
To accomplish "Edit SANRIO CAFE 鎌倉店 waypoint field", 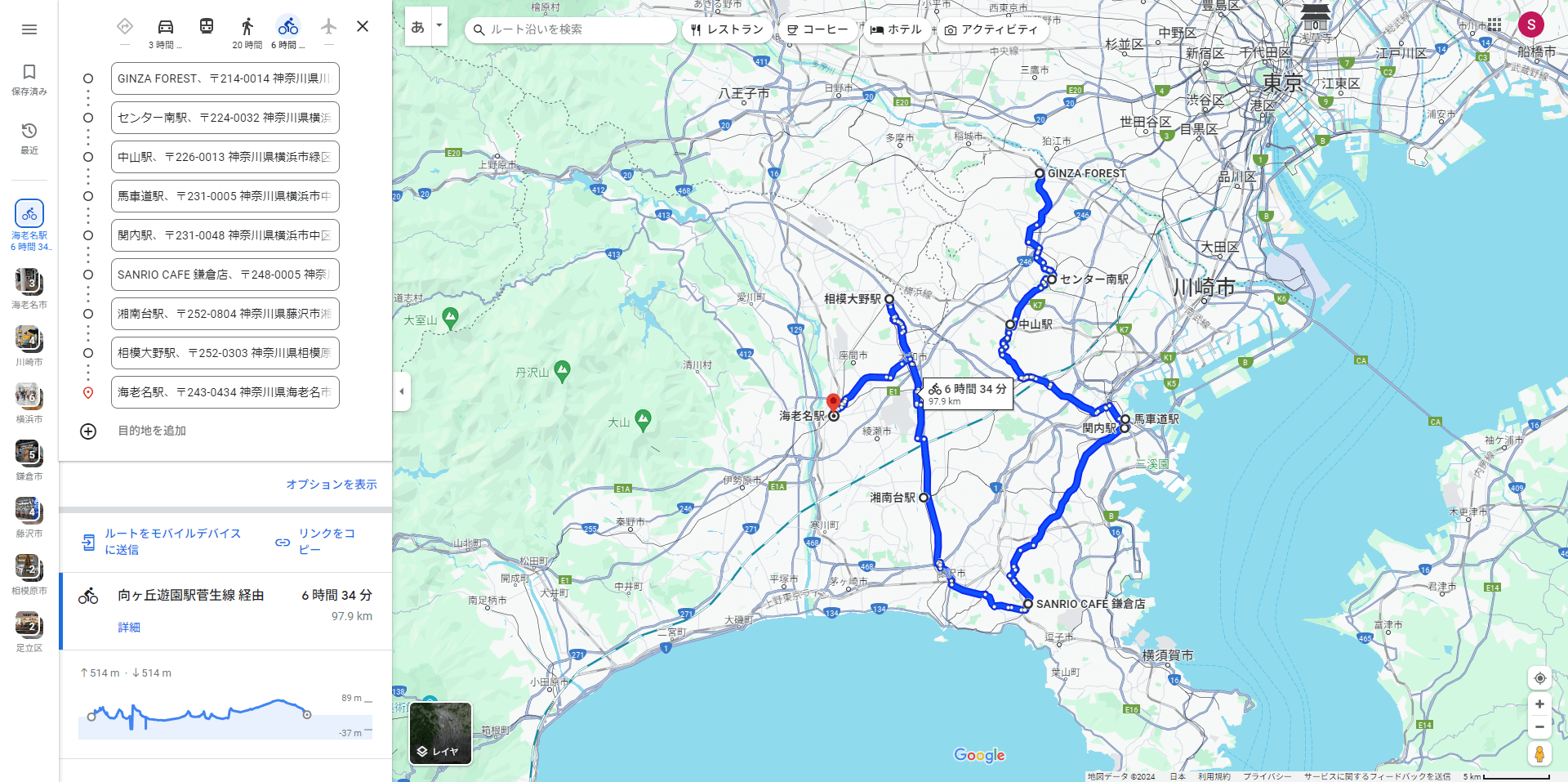I will [x=225, y=275].
